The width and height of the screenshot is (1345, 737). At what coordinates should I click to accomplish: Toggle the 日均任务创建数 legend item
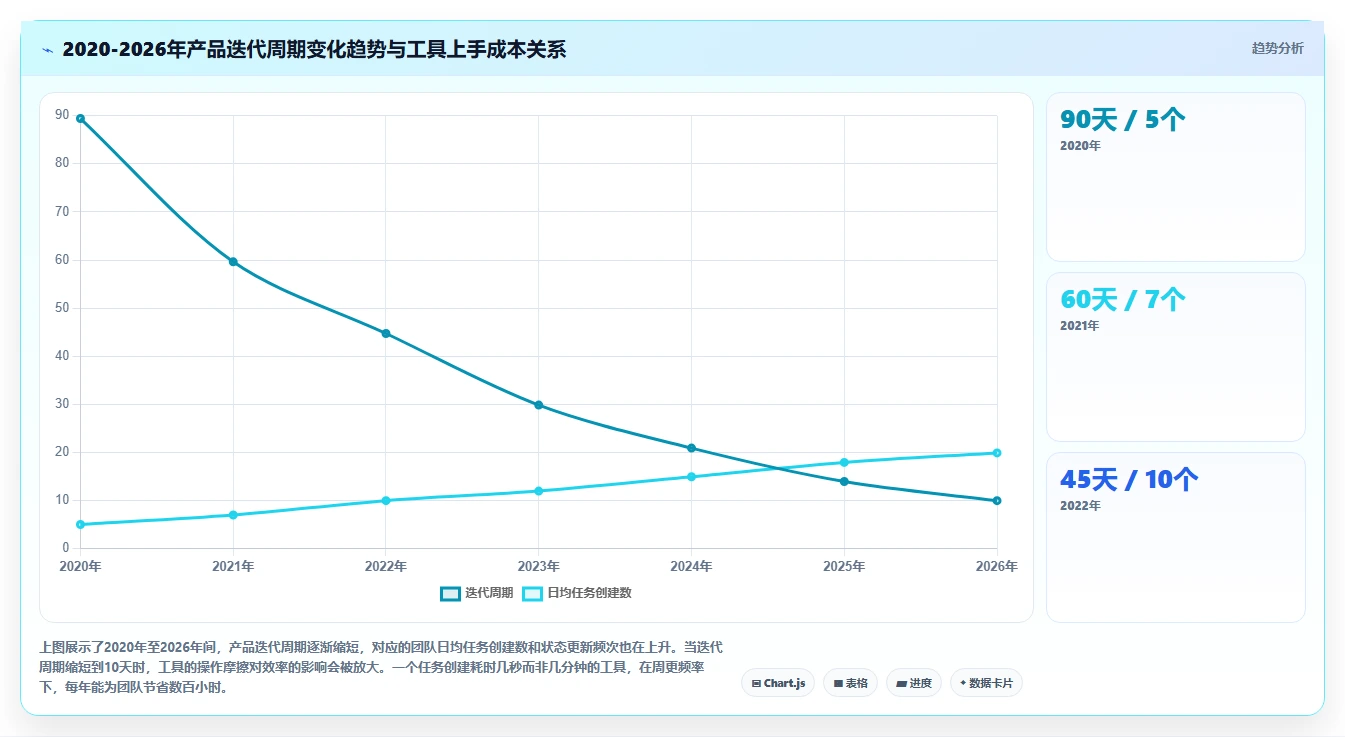[577, 593]
